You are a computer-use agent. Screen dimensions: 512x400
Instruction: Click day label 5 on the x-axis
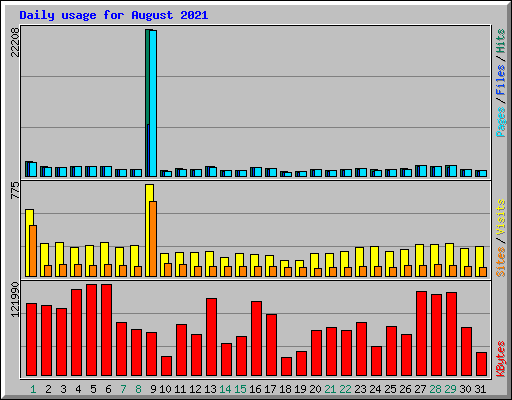click(x=93, y=389)
